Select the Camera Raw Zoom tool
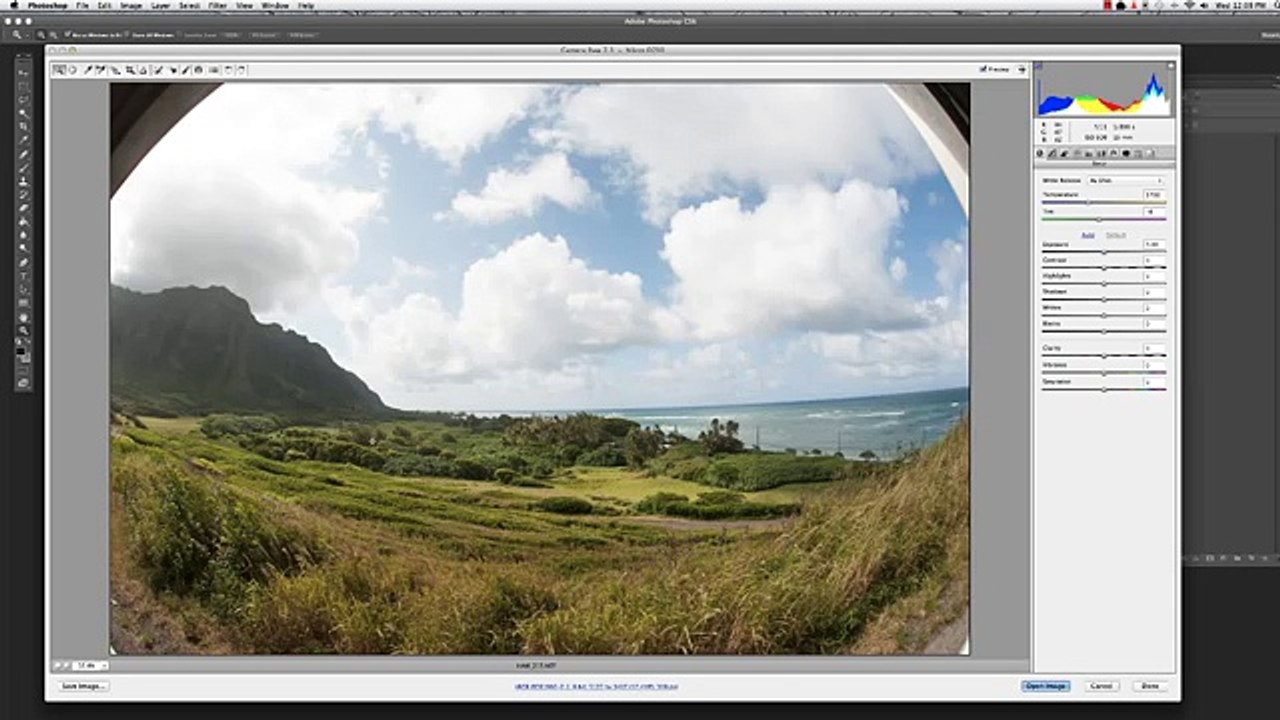 click(x=59, y=70)
